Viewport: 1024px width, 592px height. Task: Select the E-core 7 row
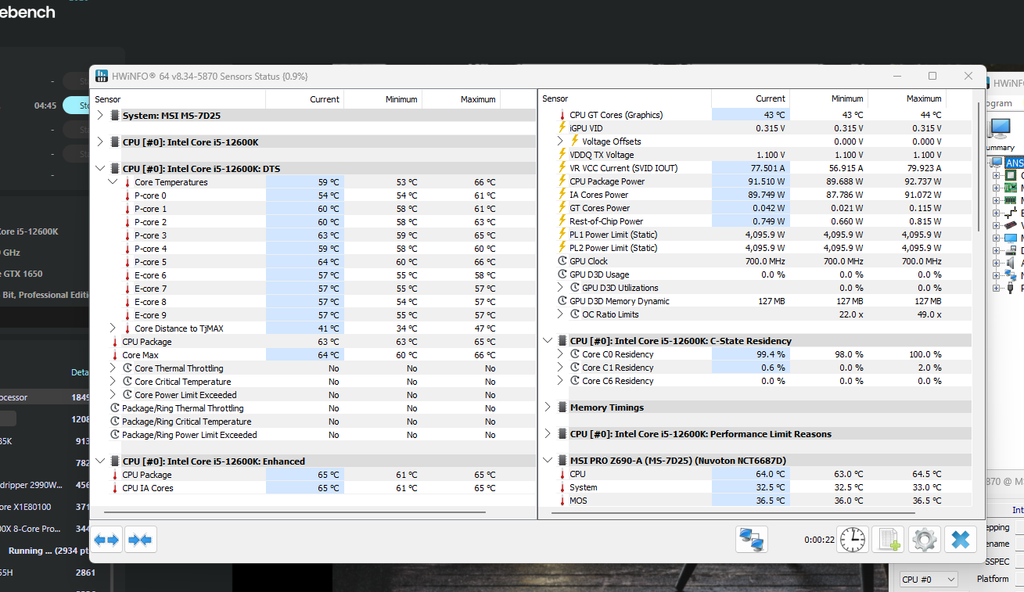click(x=313, y=288)
